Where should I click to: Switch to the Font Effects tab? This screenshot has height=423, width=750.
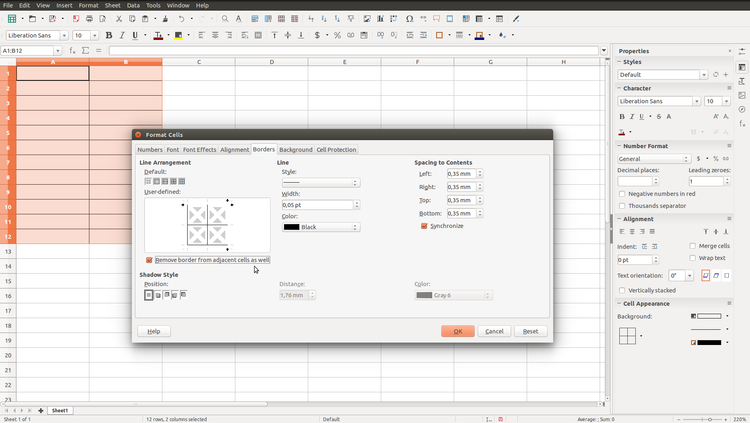pos(199,150)
